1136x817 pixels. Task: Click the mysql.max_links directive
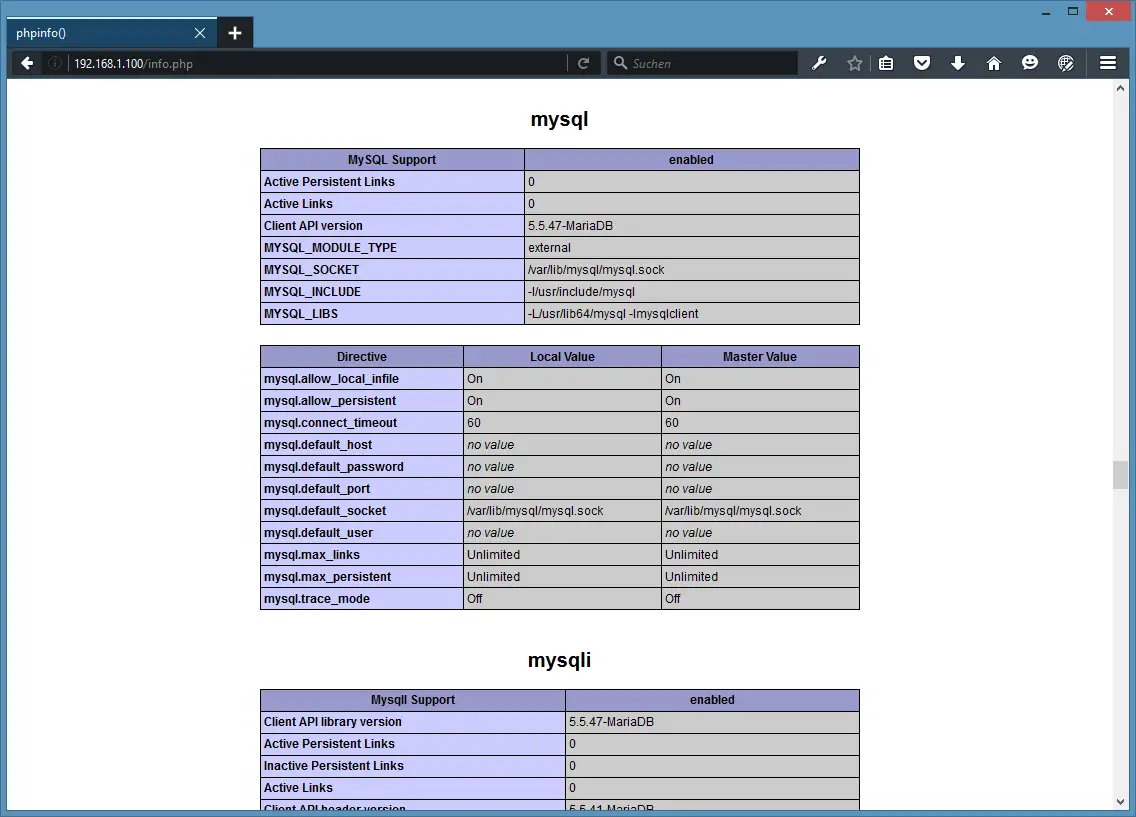tap(312, 555)
